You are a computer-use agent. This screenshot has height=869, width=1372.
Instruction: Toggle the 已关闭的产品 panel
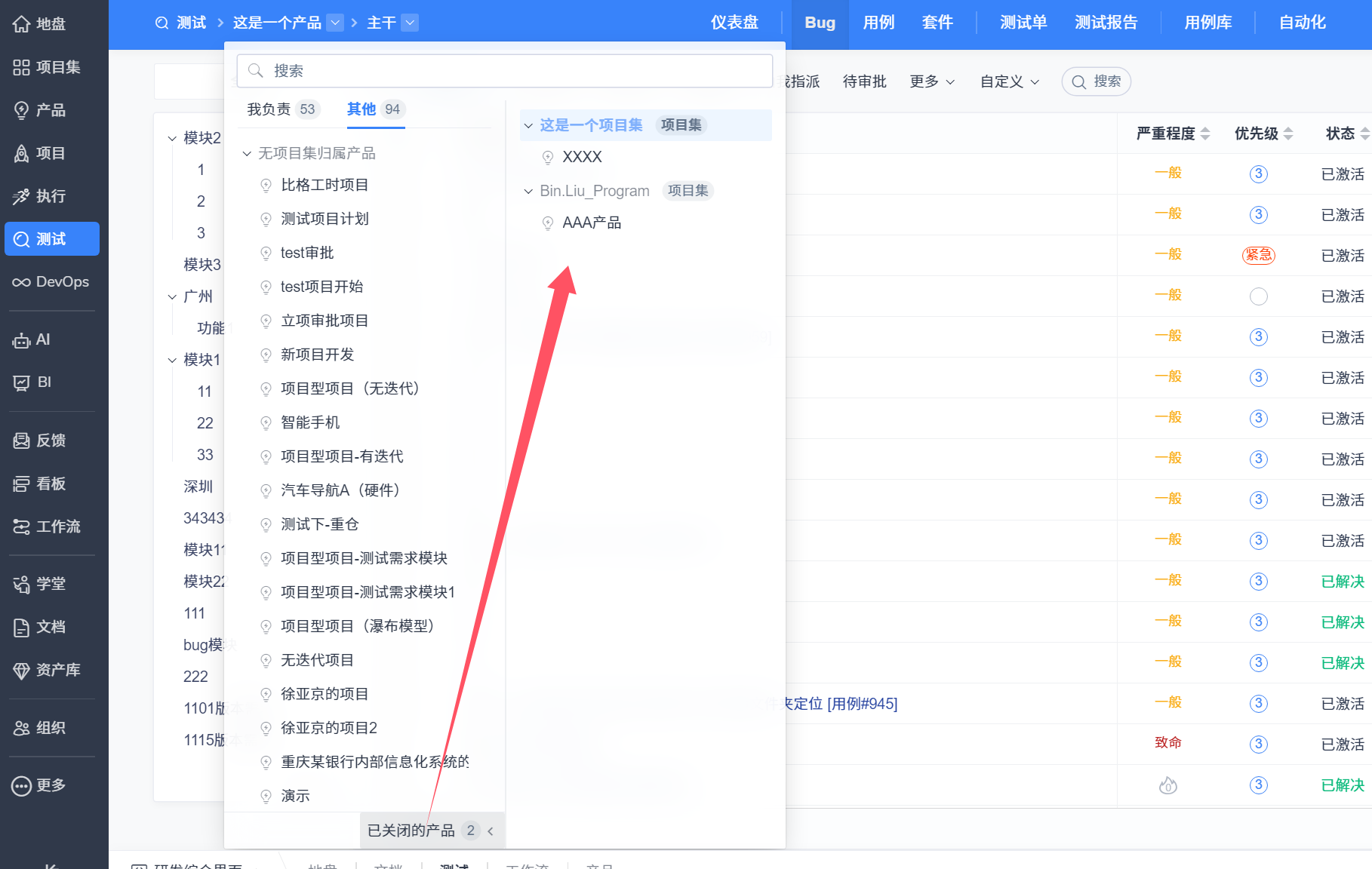pyautogui.click(x=432, y=831)
